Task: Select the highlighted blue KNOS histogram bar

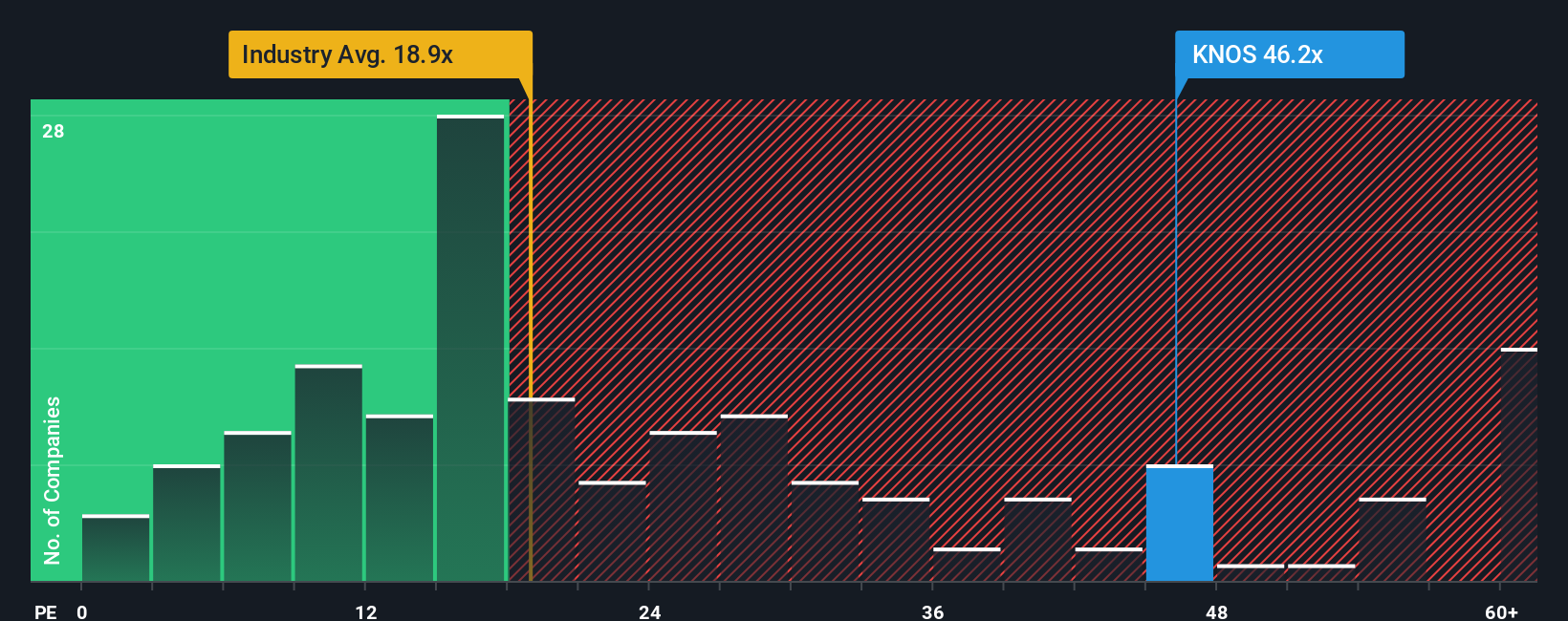Action: (1180, 524)
